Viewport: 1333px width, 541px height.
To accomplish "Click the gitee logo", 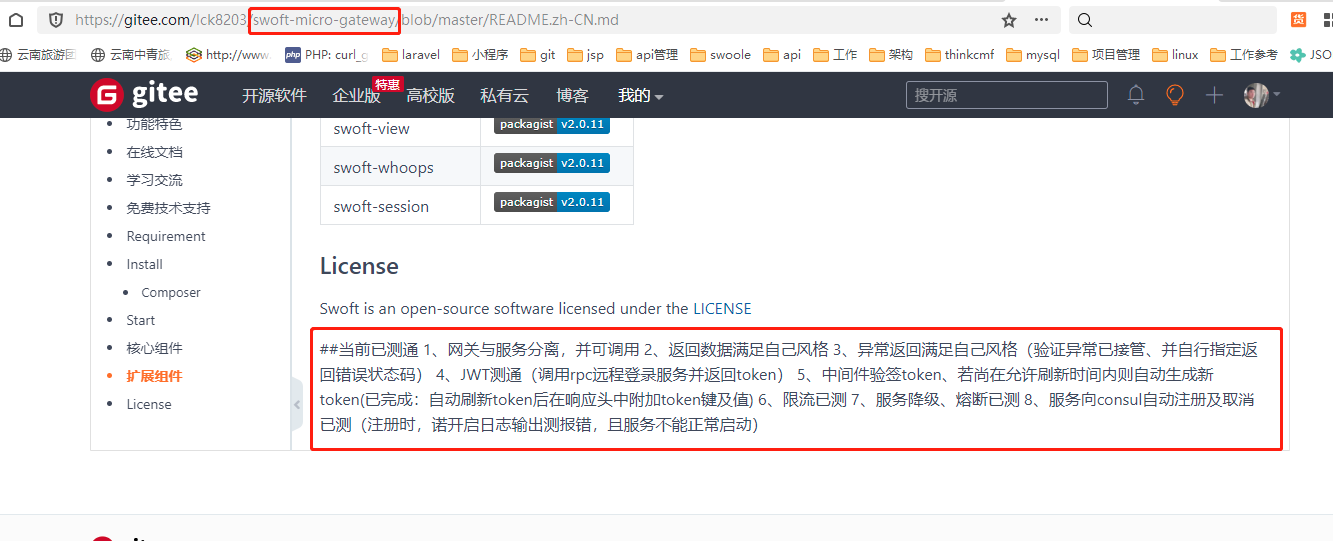I will click(x=145, y=95).
